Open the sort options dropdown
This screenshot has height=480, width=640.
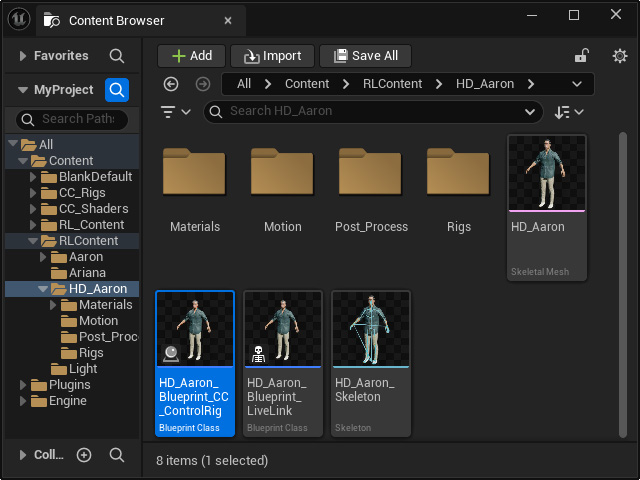pyautogui.click(x=569, y=112)
